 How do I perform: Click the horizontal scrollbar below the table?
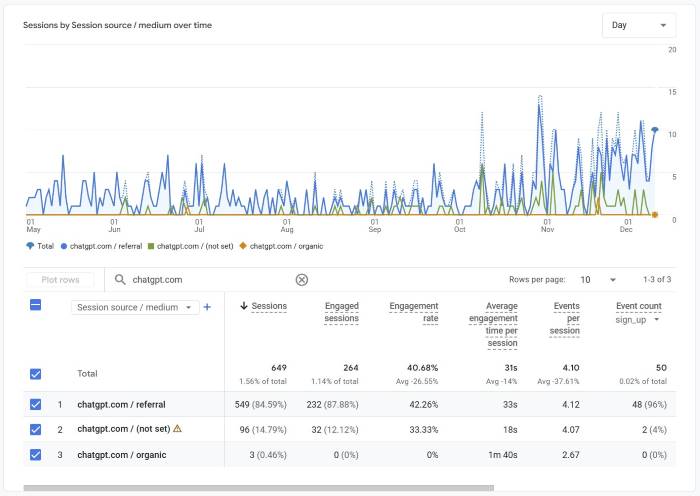pyautogui.click(x=258, y=488)
